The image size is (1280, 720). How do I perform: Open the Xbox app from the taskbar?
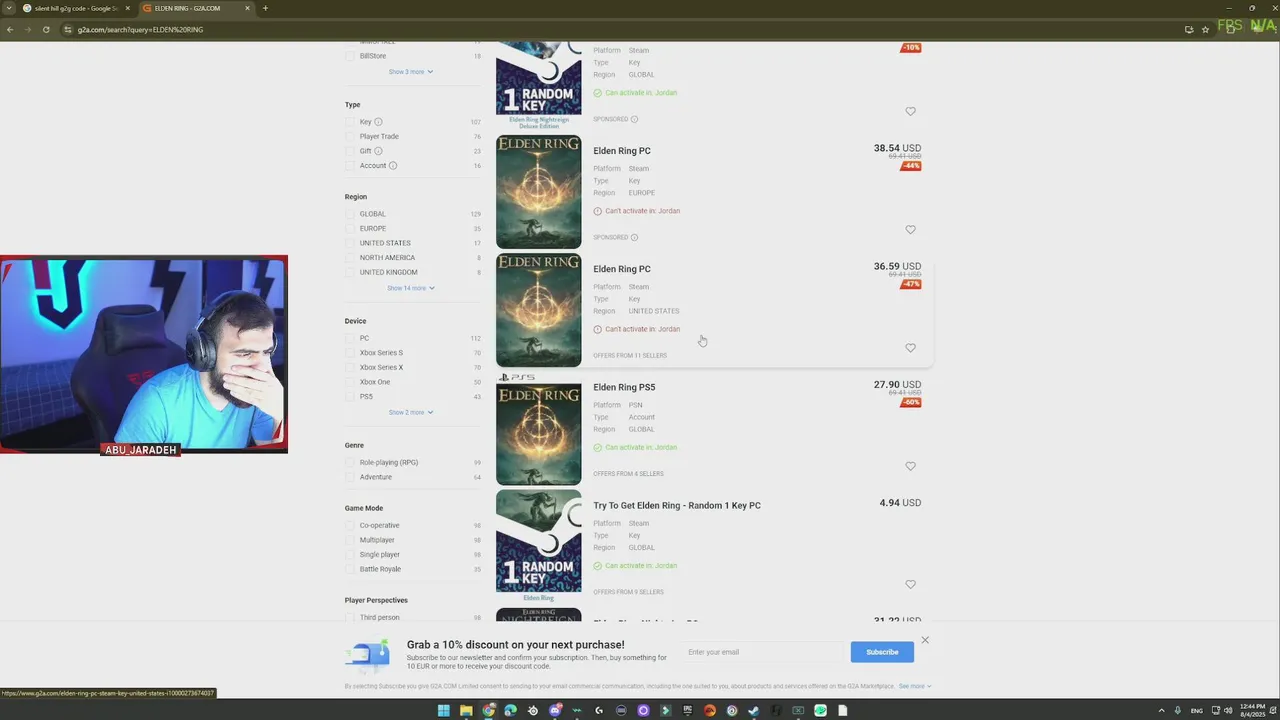pos(798,711)
